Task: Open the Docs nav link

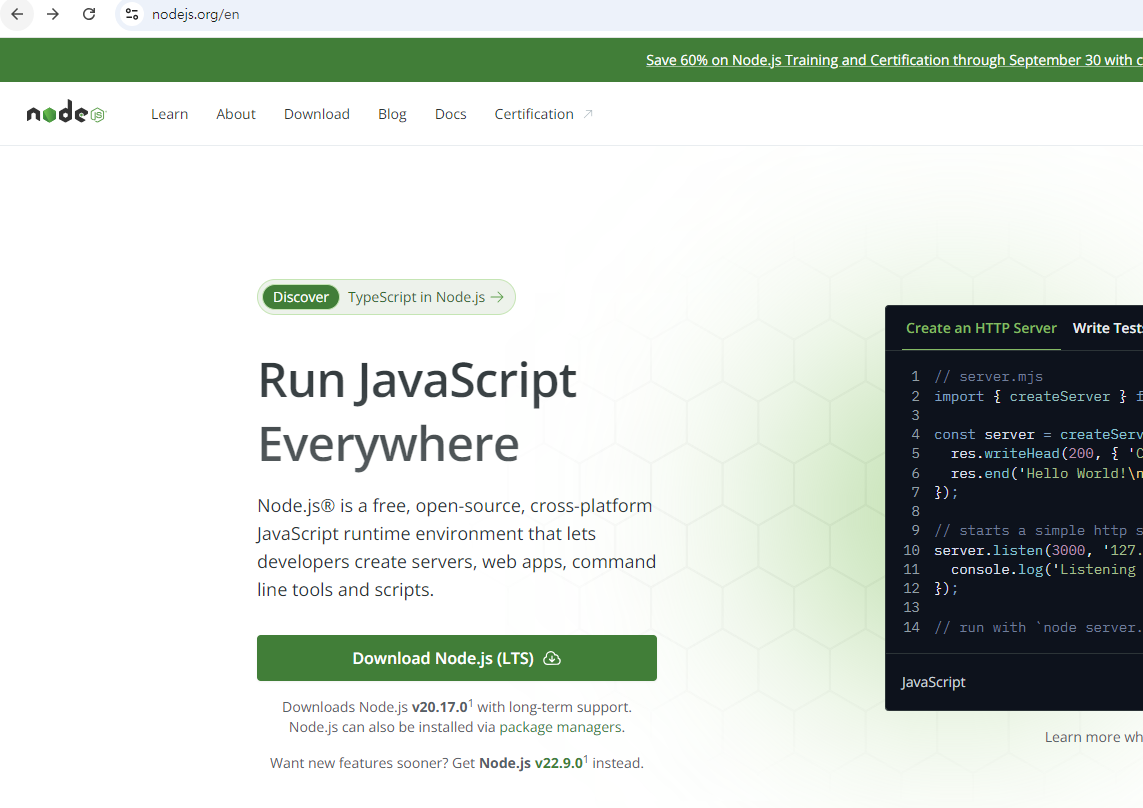Action: (x=450, y=114)
